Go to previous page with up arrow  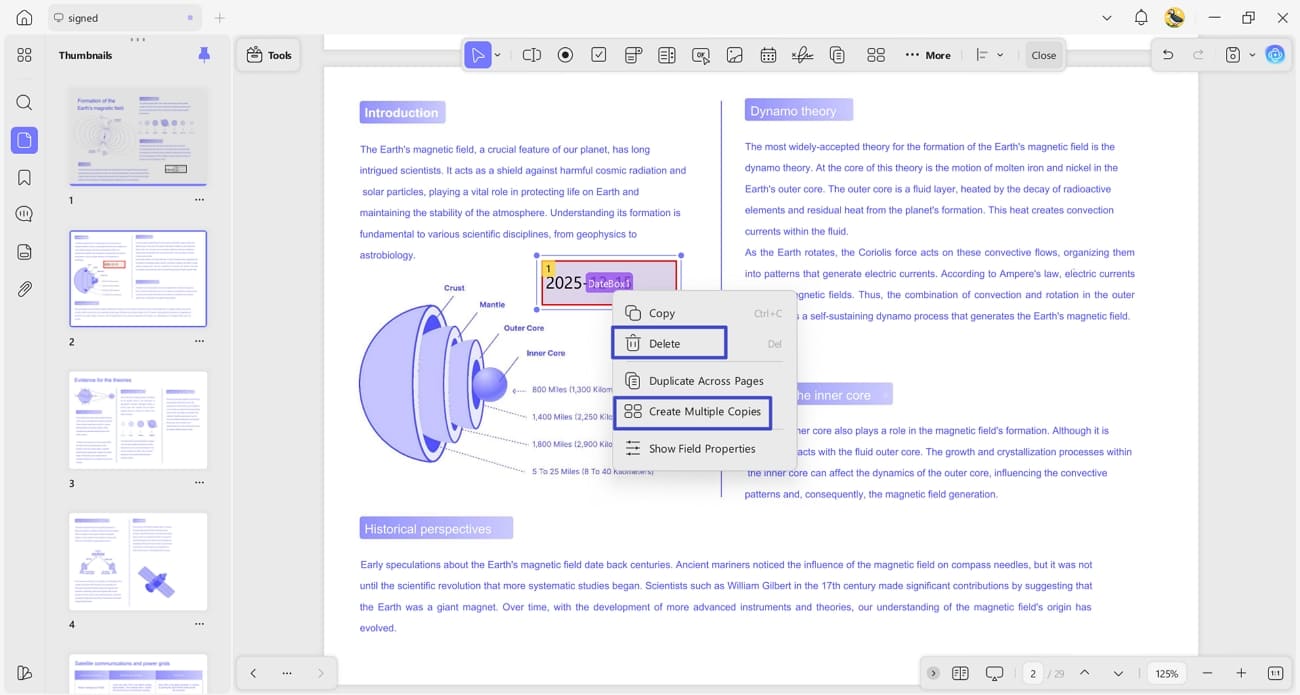tap(1084, 673)
